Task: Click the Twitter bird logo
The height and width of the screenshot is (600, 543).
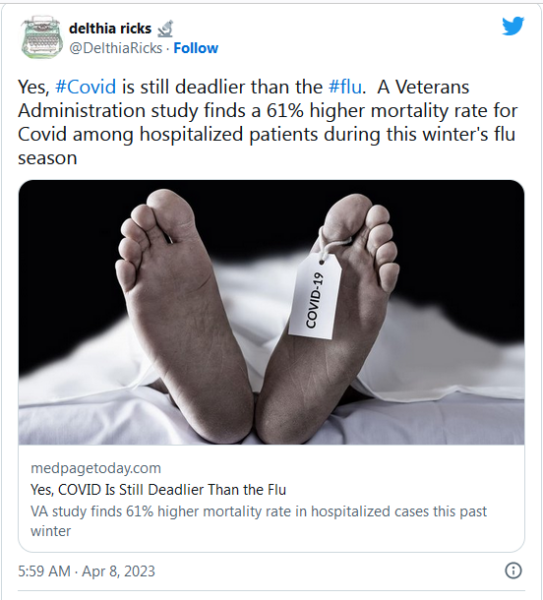Action: [513, 26]
